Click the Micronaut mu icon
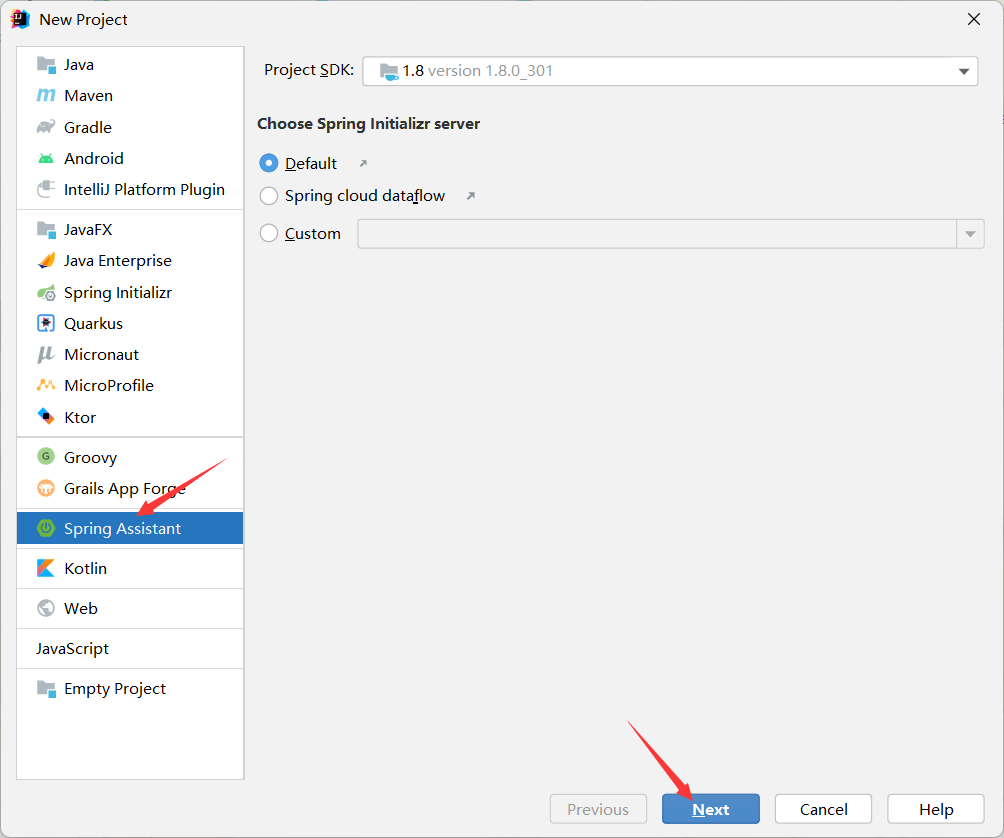1004x838 pixels. pyautogui.click(x=46, y=354)
